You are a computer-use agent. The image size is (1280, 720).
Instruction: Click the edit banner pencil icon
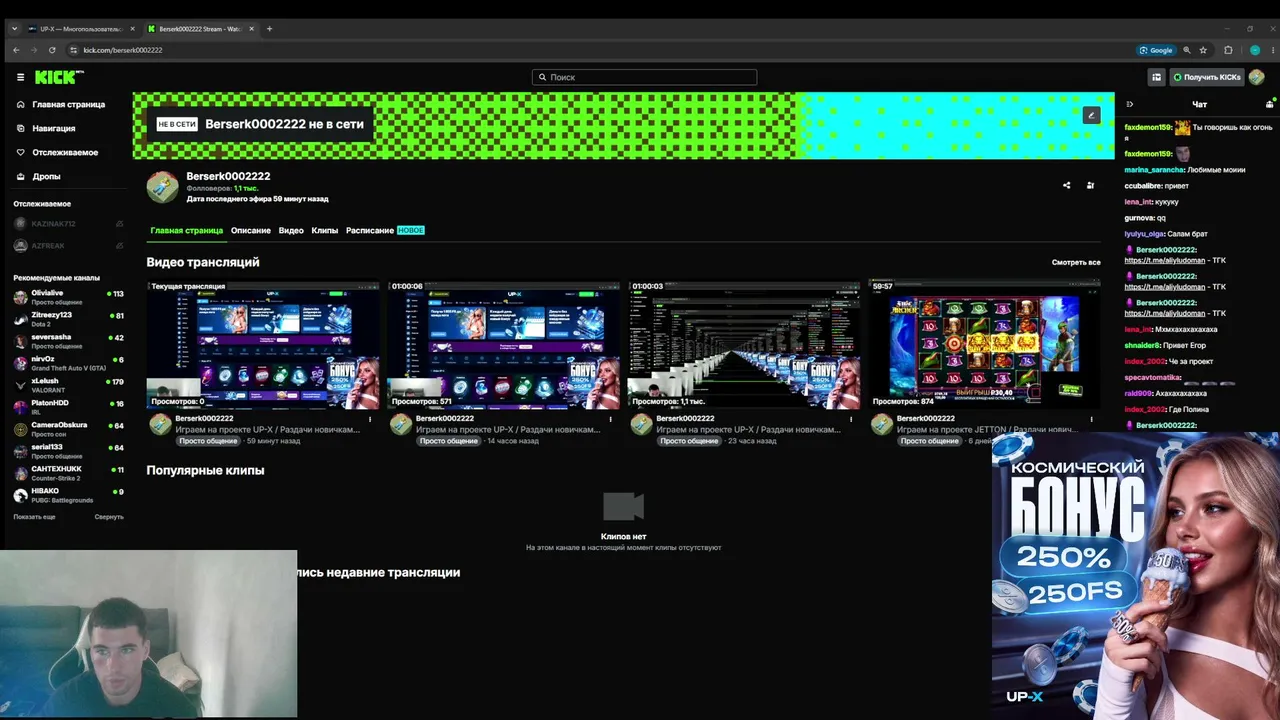click(1092, 115)
